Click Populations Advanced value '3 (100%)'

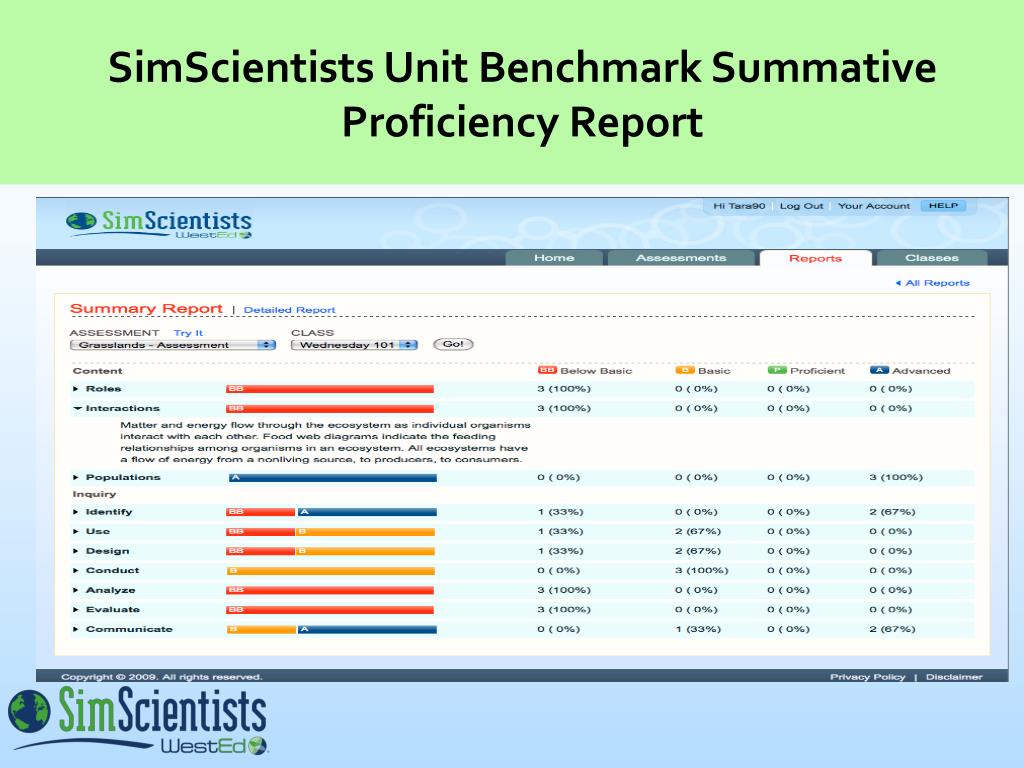896,477
